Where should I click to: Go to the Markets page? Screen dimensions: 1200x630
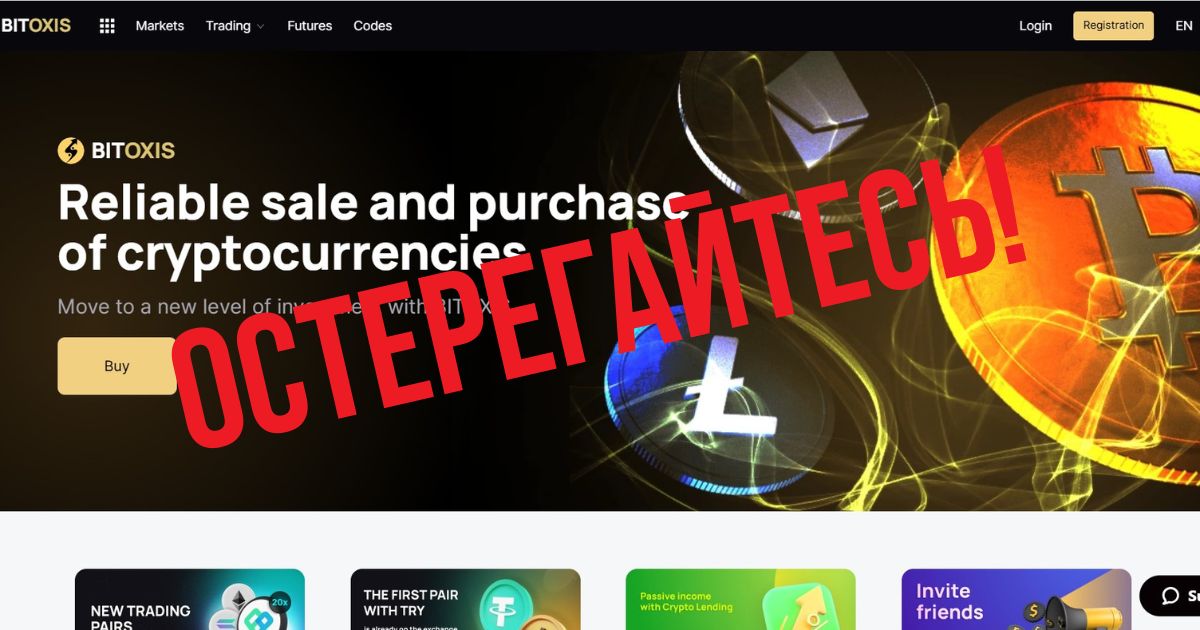point(160,26)
